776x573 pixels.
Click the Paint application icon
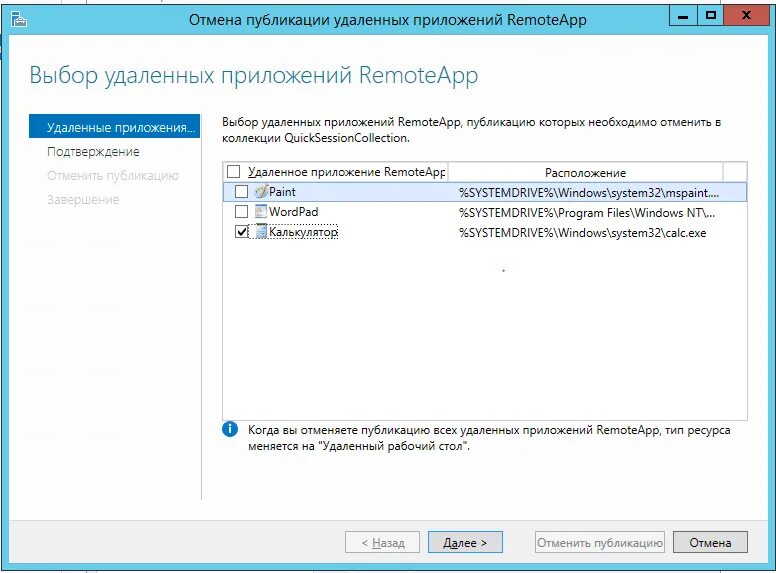261,191
